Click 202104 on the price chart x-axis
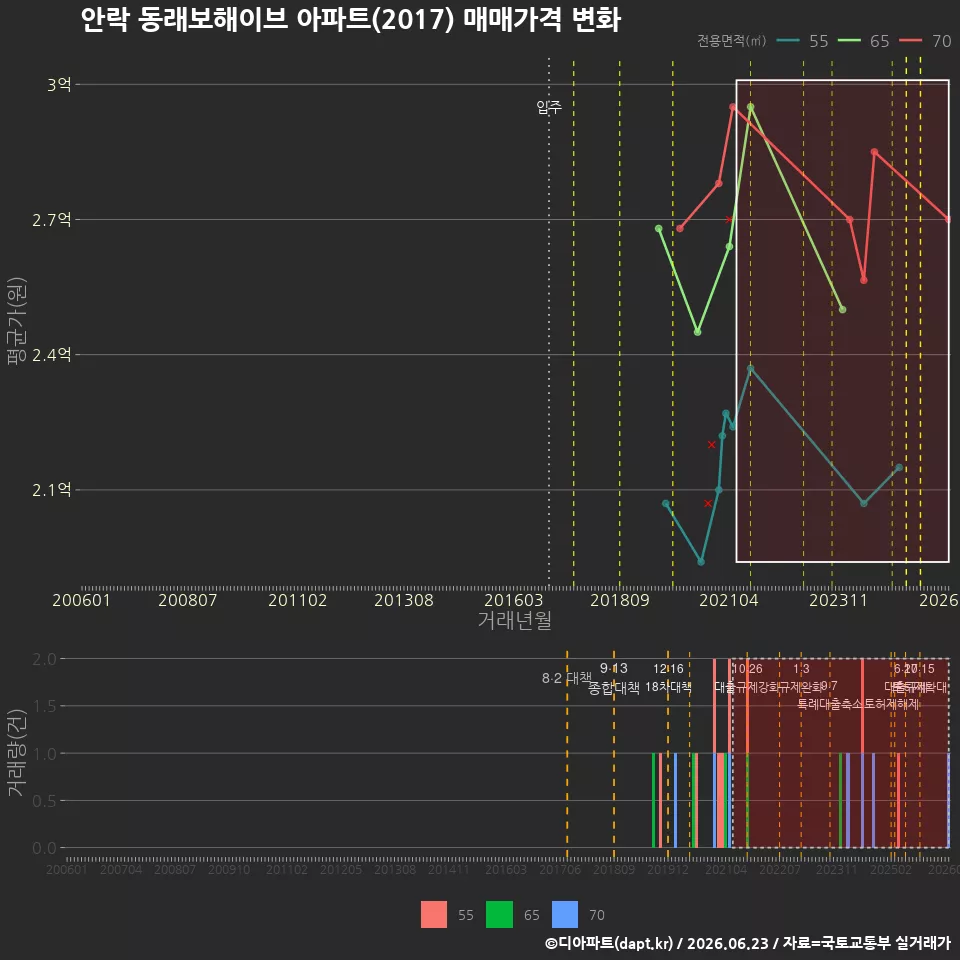Image resolution: width=960 pixels, height=960 pixels. coord(729,600)
